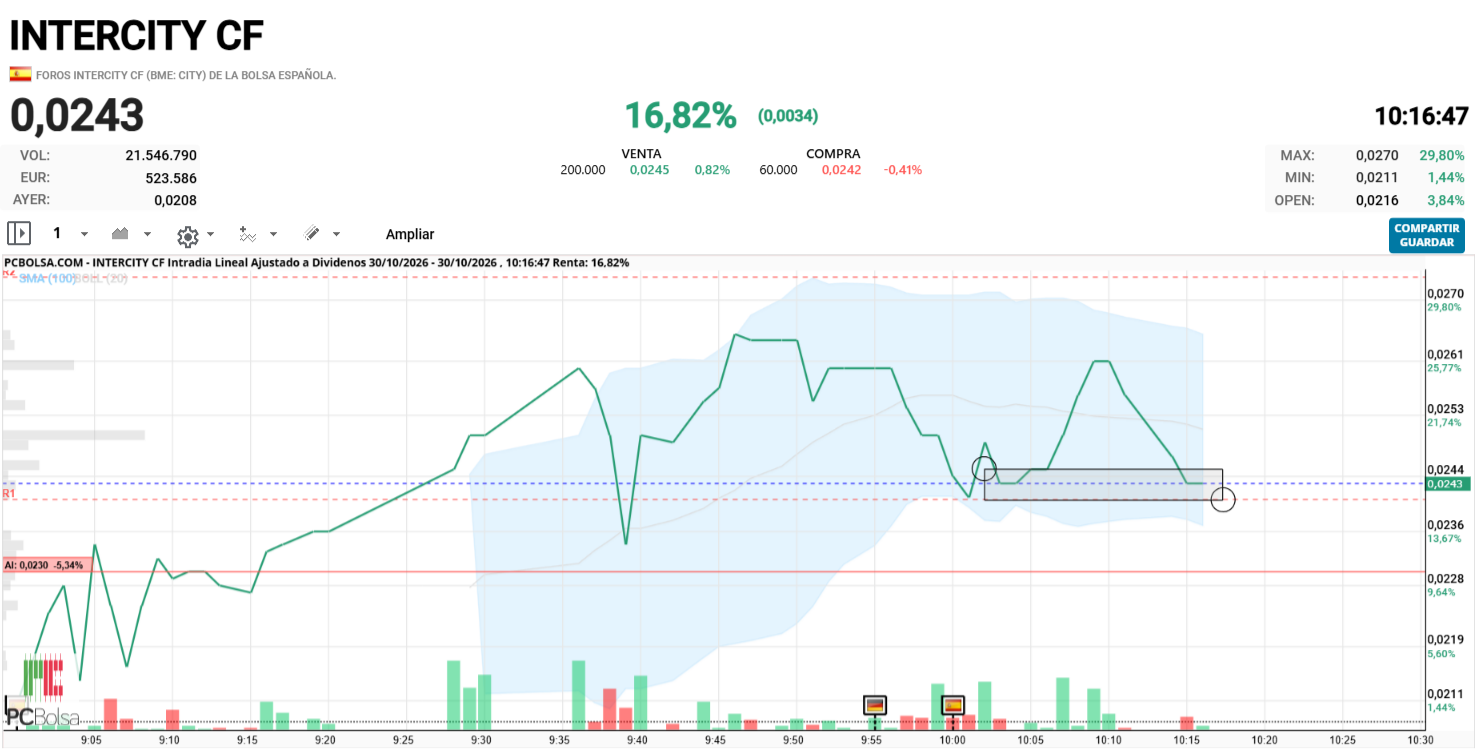This screenshot has height=749, width=1477.
Task: Click the Spanish flag event marker
Action: (953, 705)
